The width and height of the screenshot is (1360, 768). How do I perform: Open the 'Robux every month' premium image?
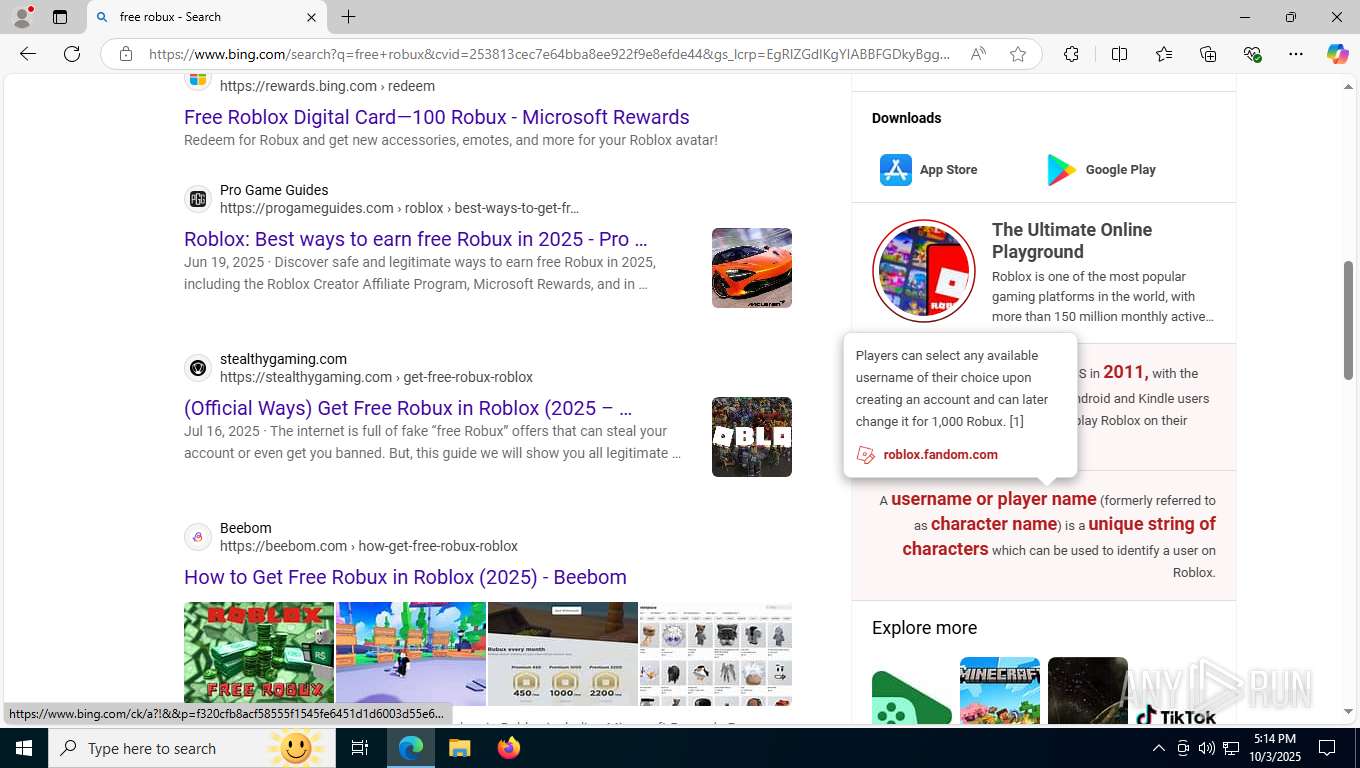pos(563,654)
